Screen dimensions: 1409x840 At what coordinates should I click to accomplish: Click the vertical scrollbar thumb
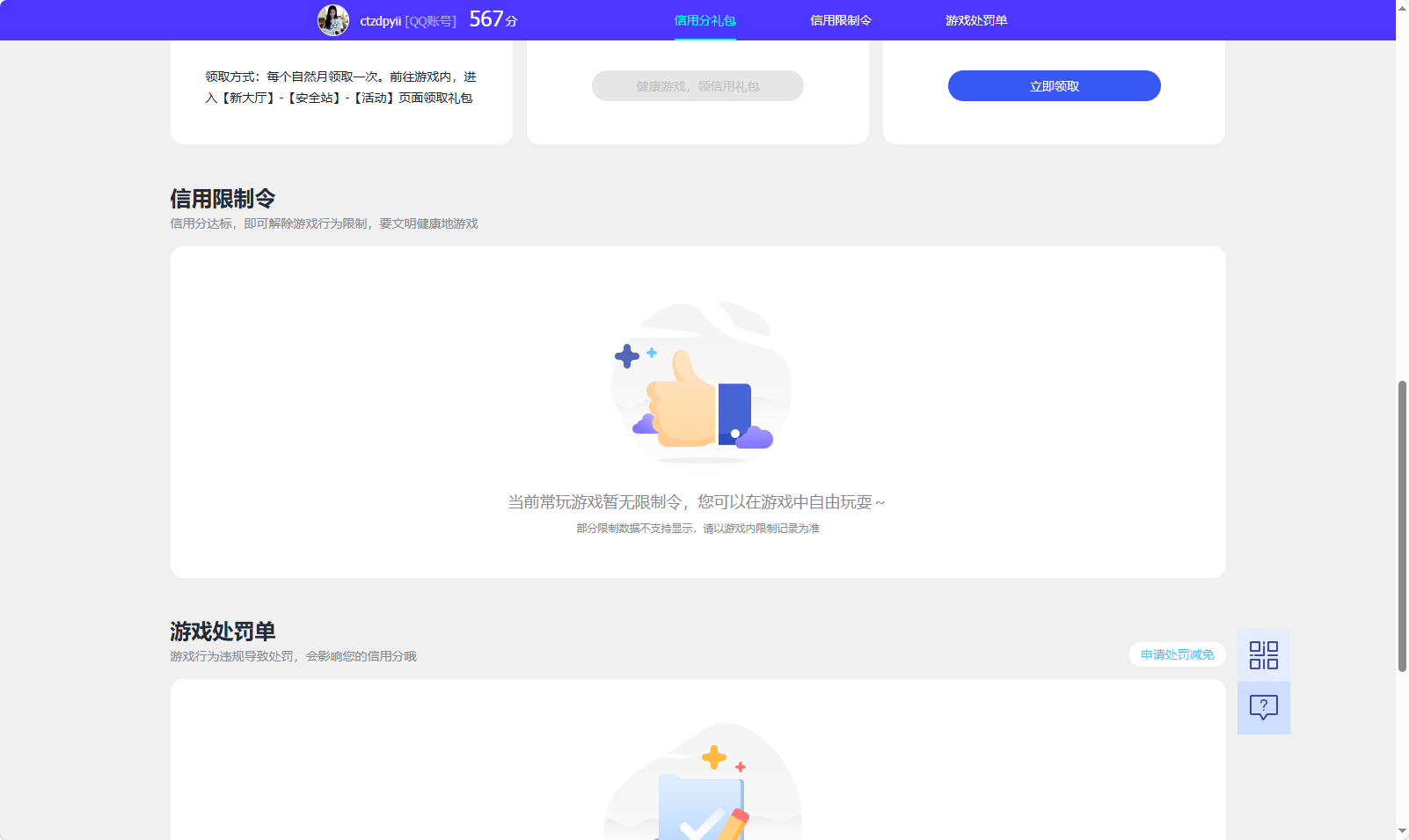click(1402, 526)
